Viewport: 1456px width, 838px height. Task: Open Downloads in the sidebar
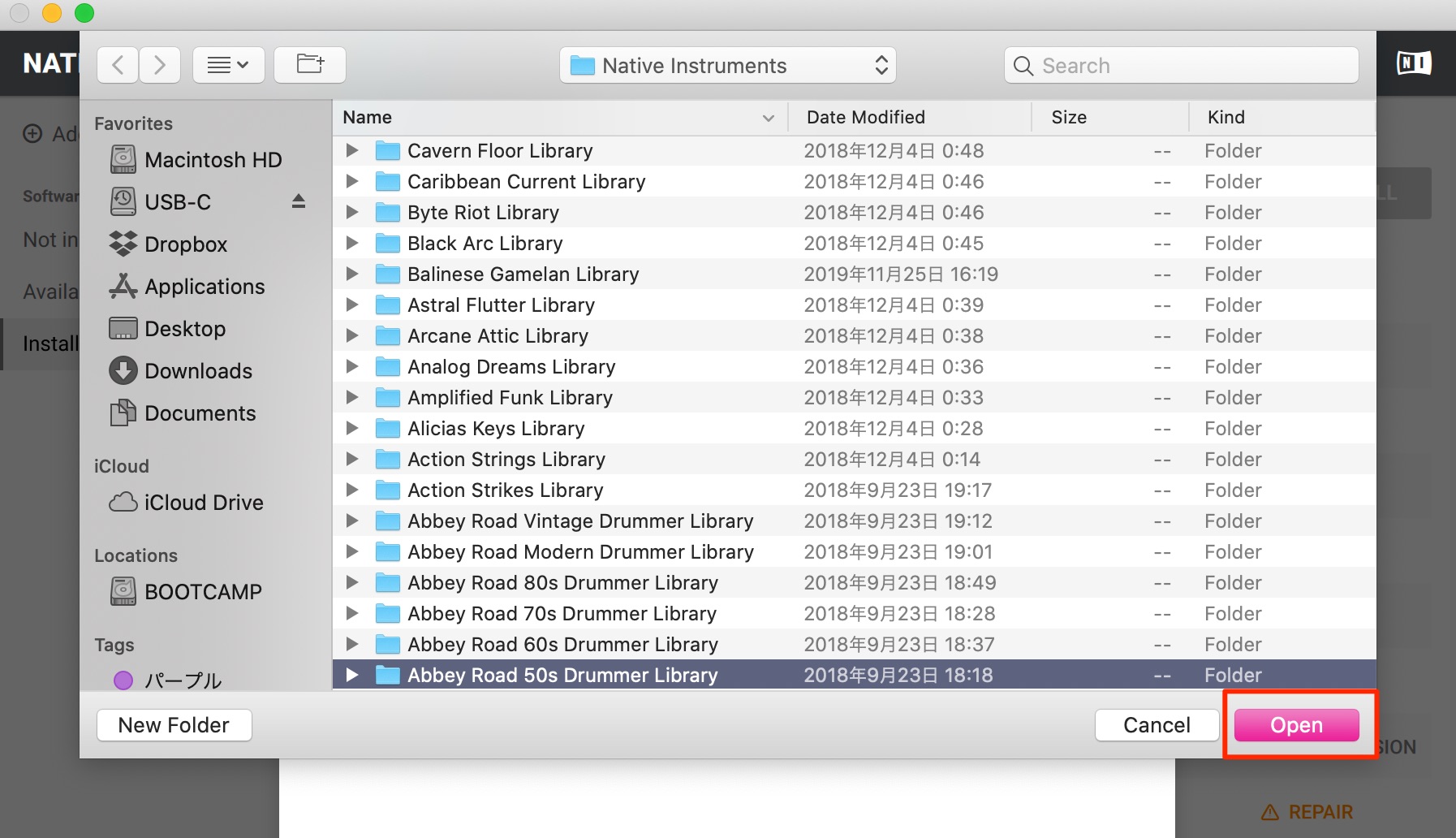tap(181, 371)
